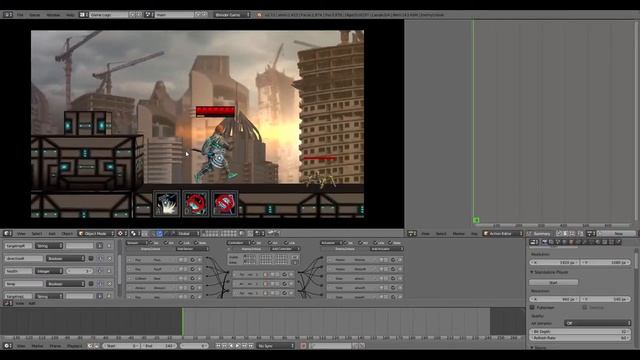This screenshot has width=640, height=360.
Task: Open the Window menu in top bar
Action: 53,15
